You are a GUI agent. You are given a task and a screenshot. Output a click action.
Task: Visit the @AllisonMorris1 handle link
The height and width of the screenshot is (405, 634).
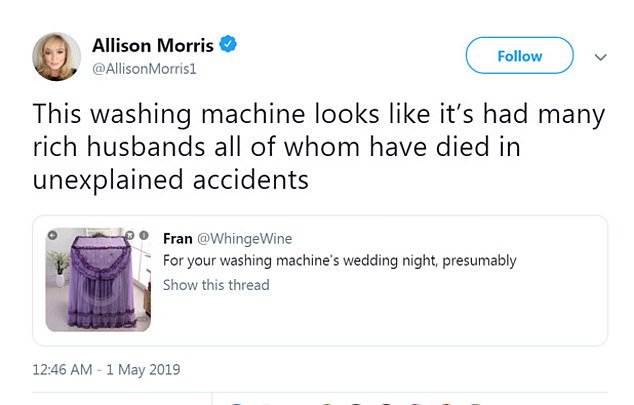tap(144, 69)
